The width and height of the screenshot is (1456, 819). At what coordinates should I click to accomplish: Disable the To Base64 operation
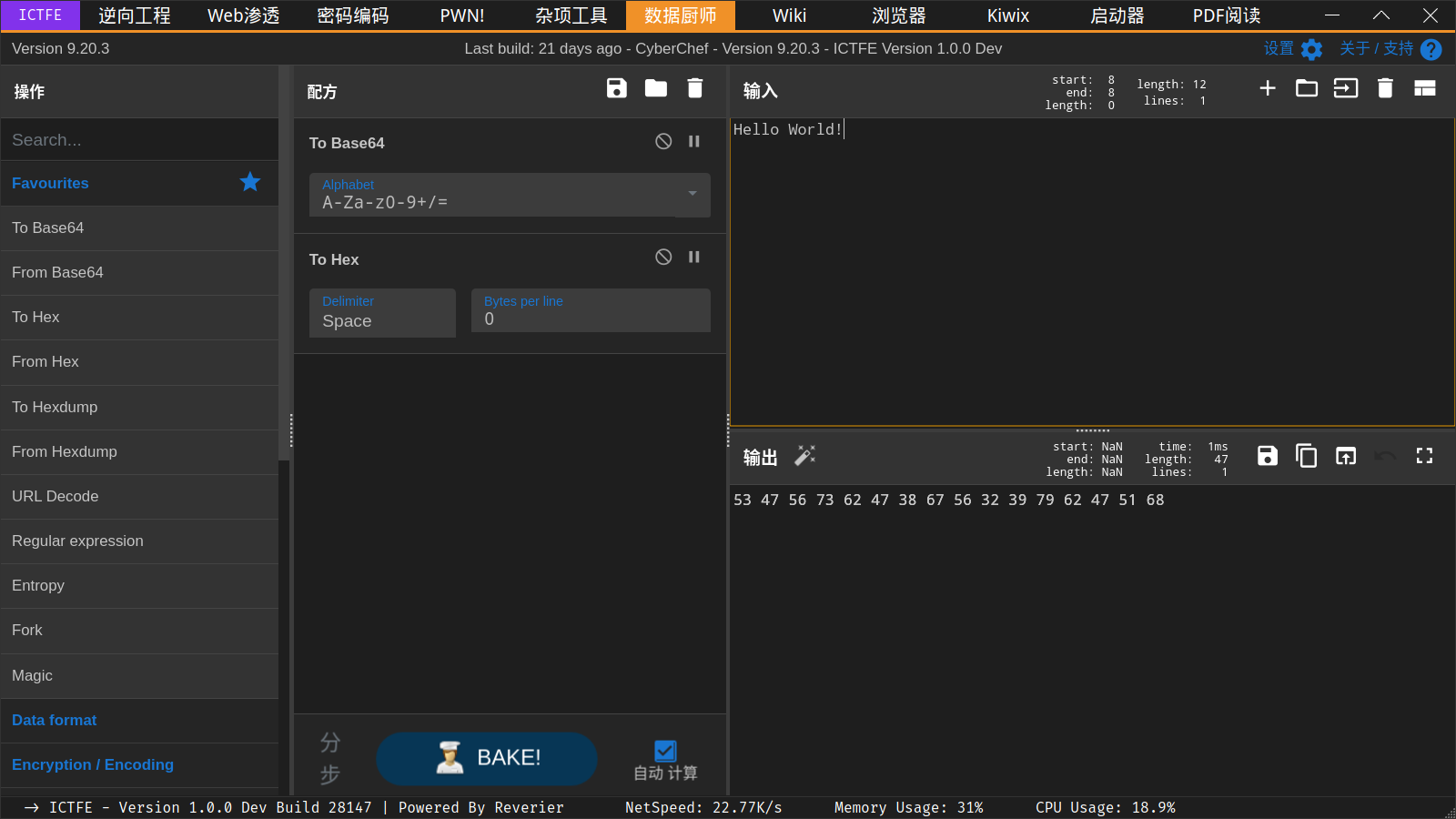tap(663, 141)
